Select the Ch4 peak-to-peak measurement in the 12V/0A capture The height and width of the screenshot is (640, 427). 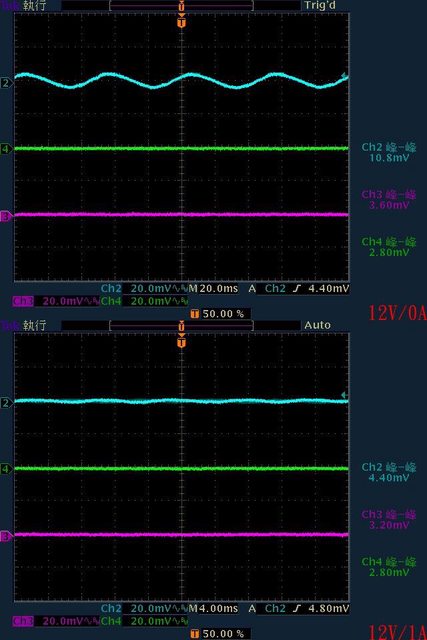[x=389, y=247]
